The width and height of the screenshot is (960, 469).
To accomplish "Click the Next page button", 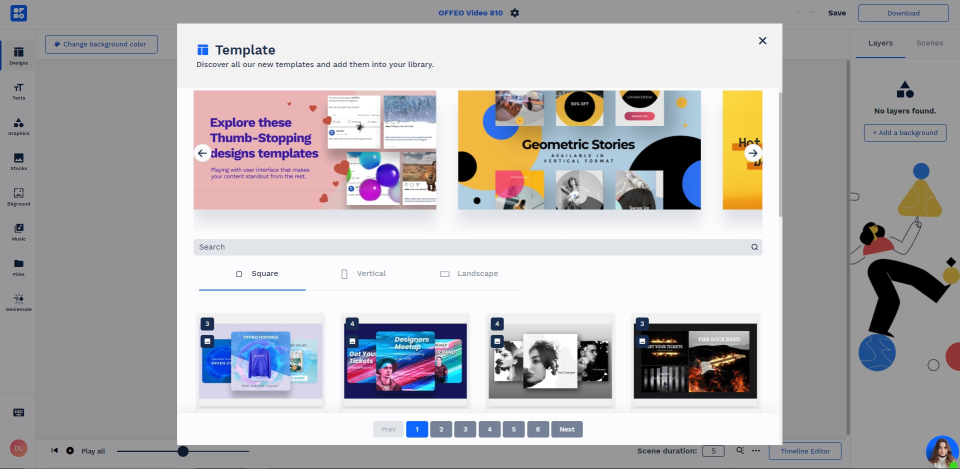I will [567, 429].
